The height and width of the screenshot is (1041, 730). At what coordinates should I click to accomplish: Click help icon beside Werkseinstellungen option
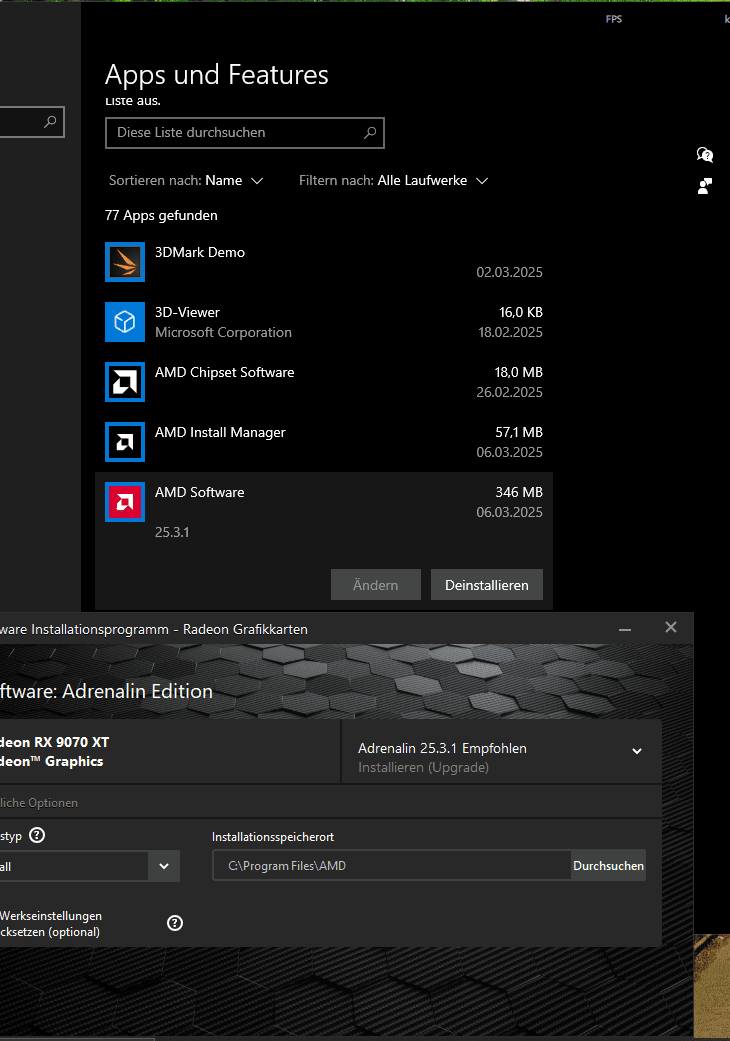pos(175,923)
